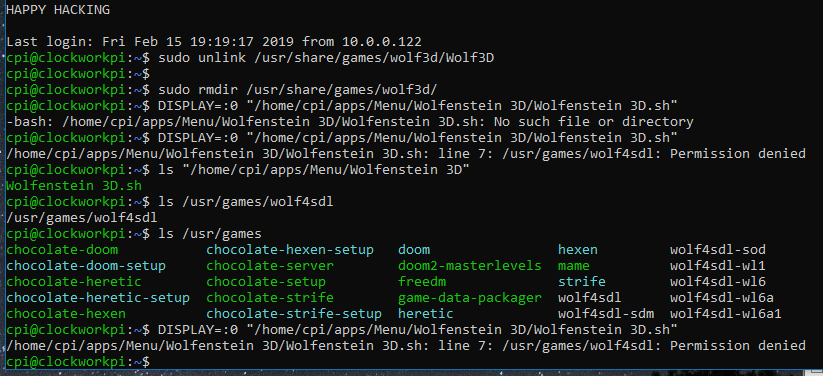Click the 'wolf4sdl-sdm' filename

pos(606,314)
